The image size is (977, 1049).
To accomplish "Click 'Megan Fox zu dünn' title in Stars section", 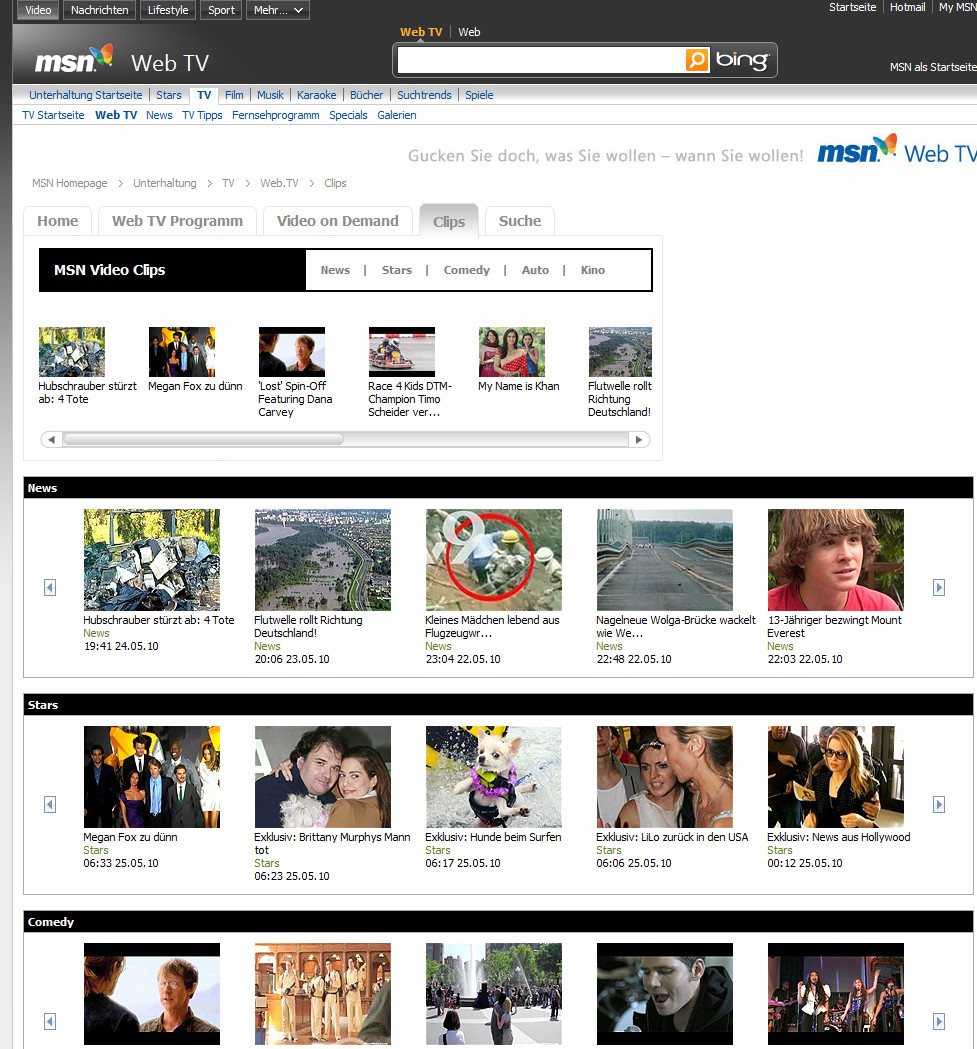I will click(x=130, y=837).
